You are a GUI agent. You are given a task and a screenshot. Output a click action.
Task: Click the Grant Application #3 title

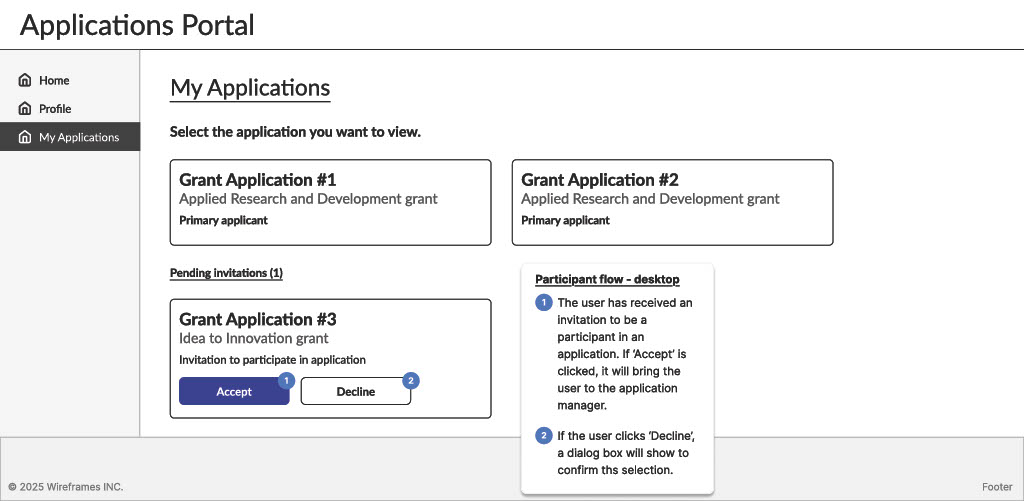[257, 320]
